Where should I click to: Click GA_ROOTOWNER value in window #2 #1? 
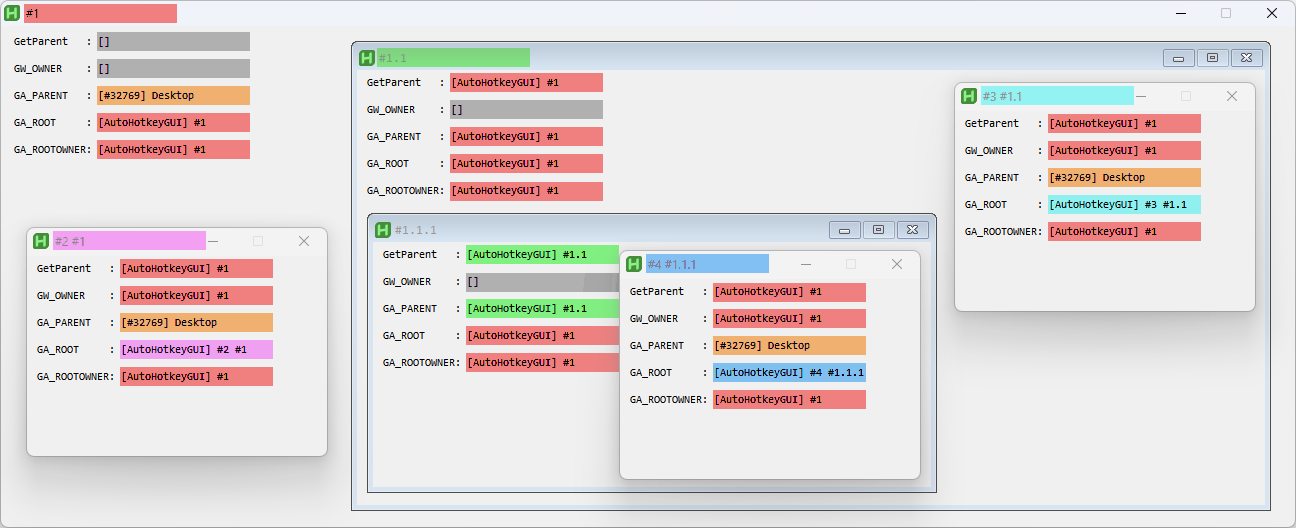point(196,377)
